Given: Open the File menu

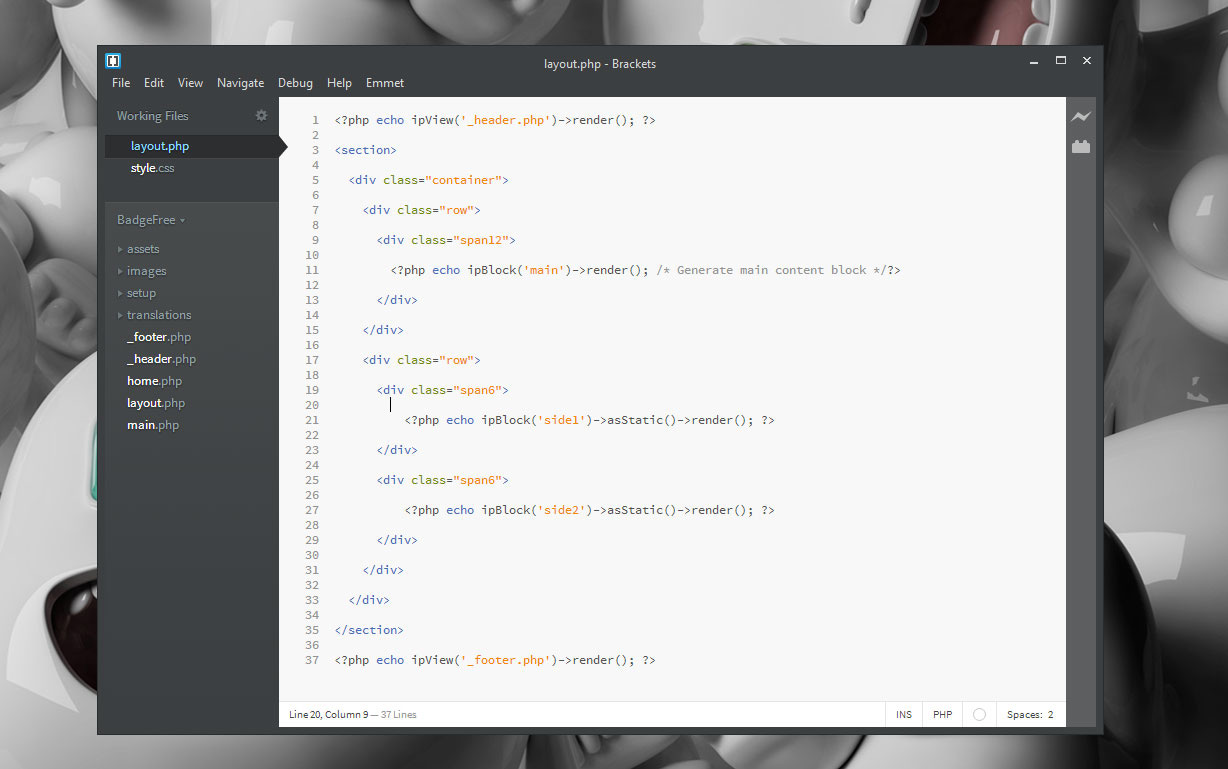Looking at the screenshot, I should tap(121, 83).
